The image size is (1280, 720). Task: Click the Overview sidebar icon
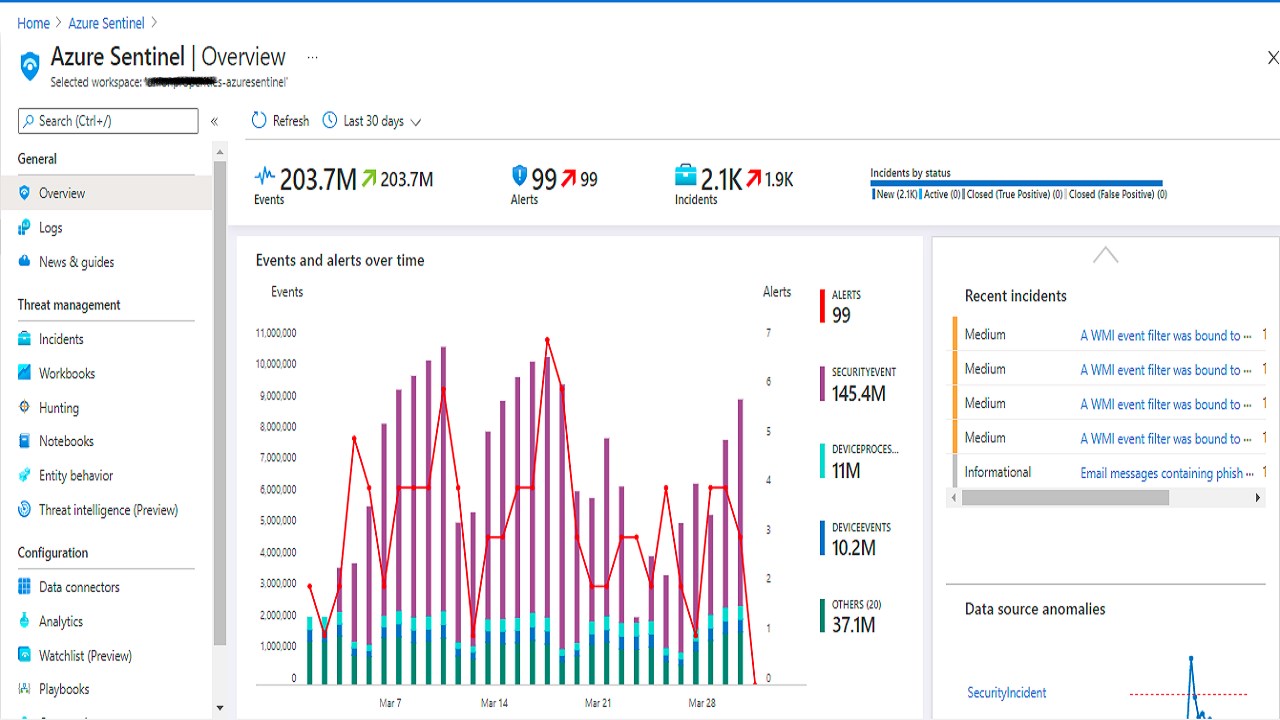(x=25, y=193)
